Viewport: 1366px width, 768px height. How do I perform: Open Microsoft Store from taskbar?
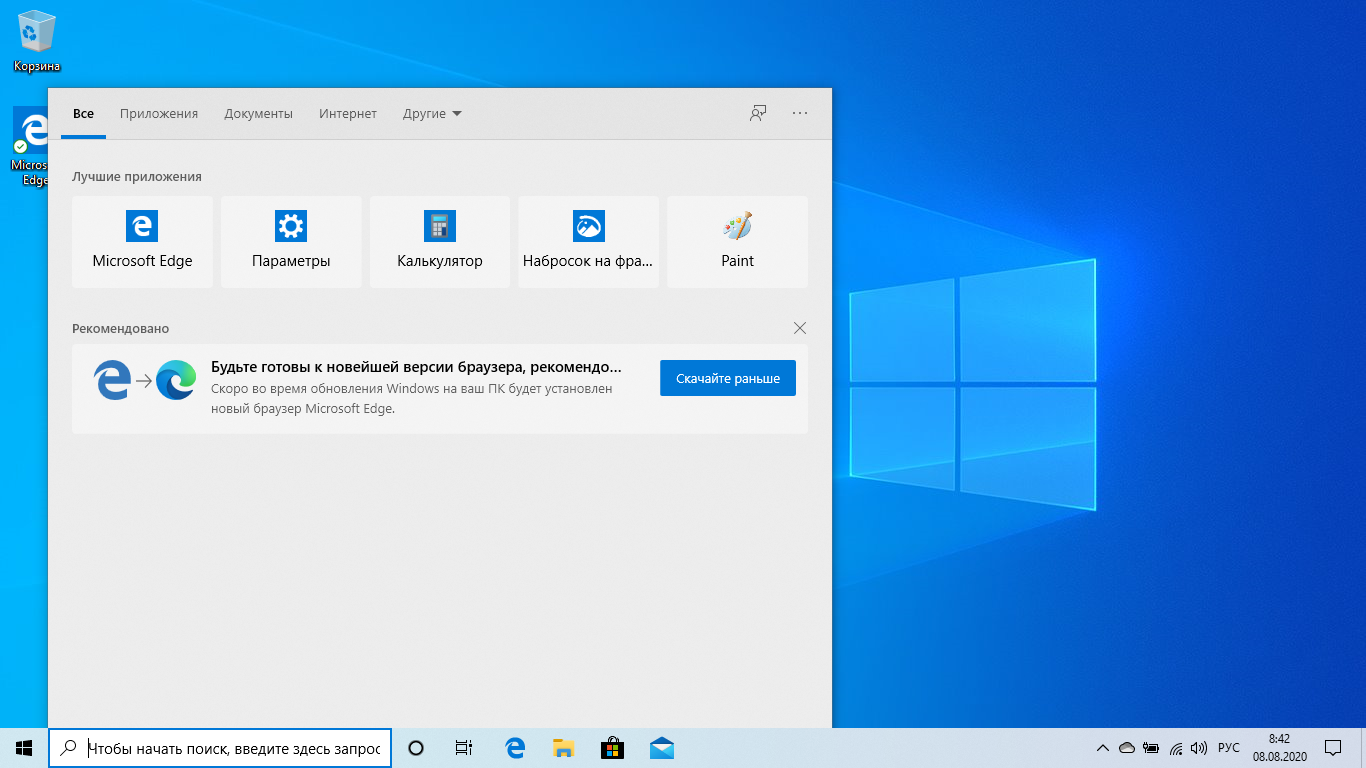[x=612, y=748]
